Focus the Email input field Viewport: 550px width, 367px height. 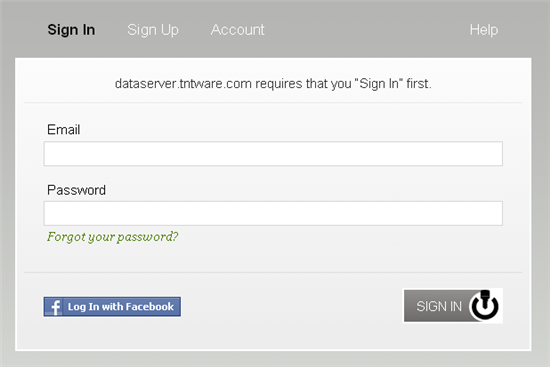[x=273, y=154]
